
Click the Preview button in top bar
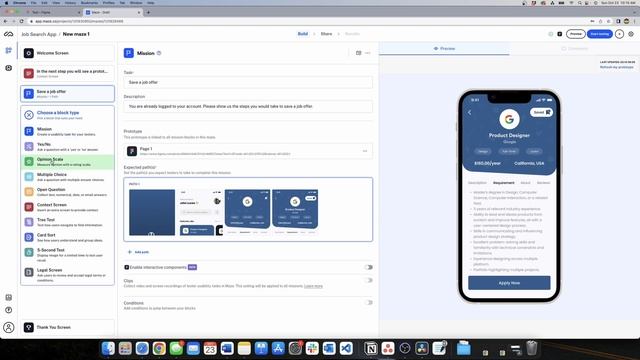coord(576,34)
